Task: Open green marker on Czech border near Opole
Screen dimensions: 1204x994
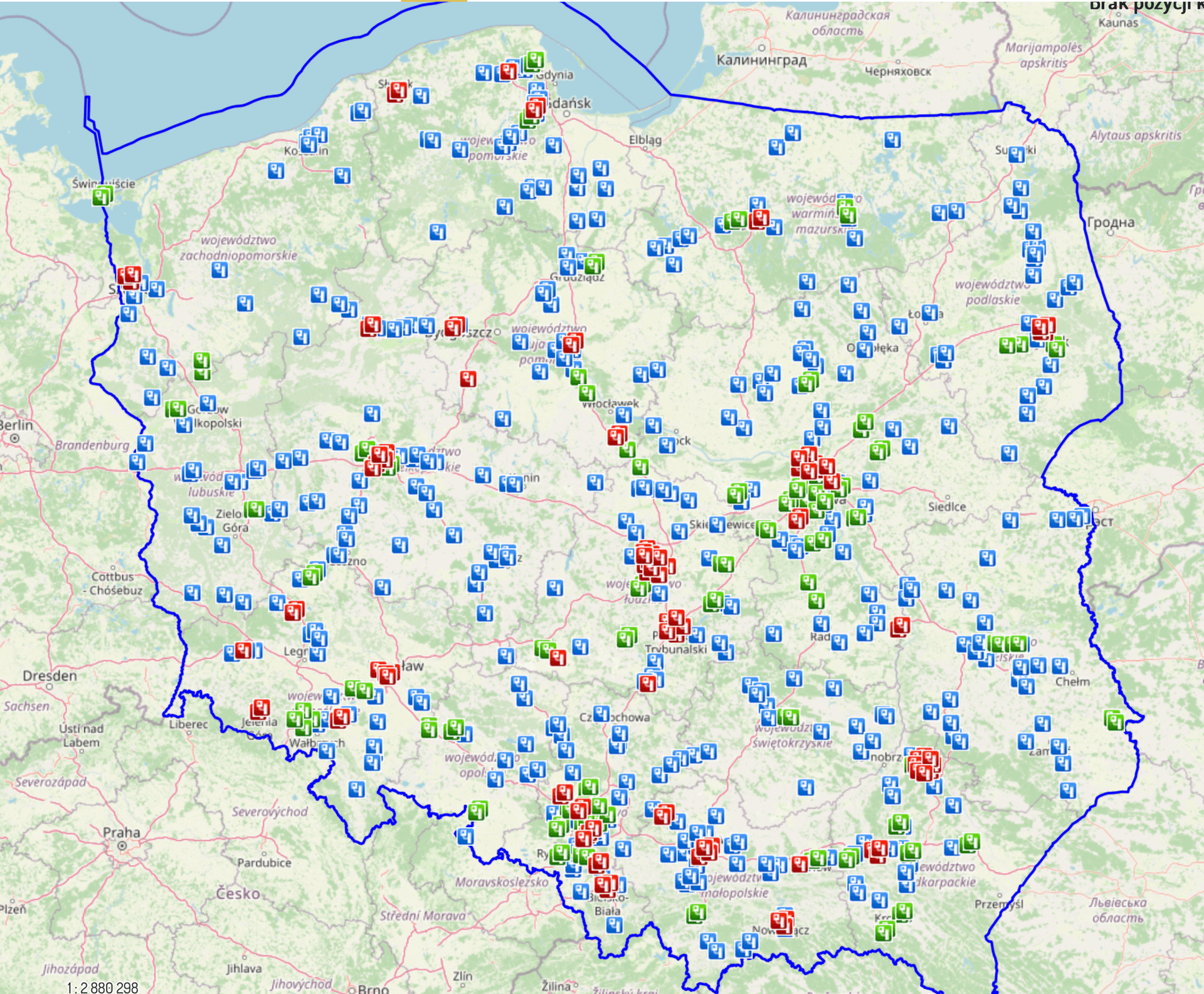Action: [x=477, y=811]
